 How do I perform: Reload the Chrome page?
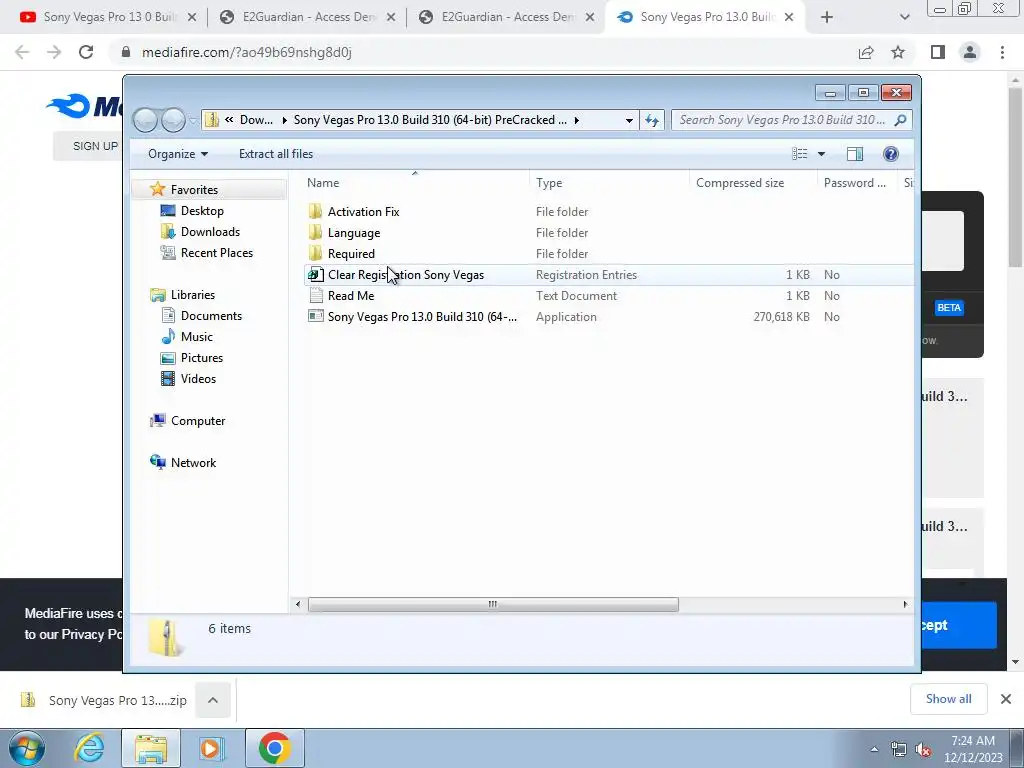(86, 52)
